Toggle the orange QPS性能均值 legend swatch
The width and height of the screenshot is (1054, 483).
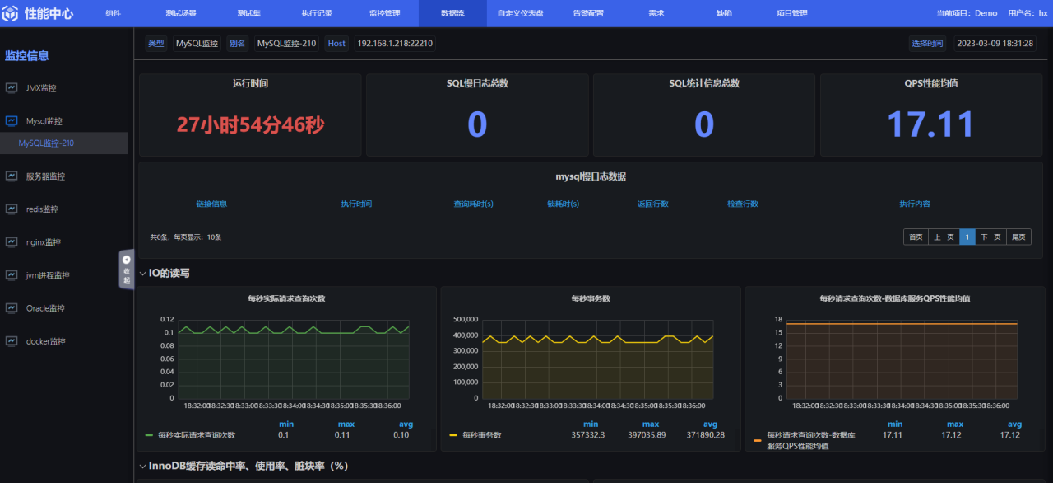click(758, 441)
